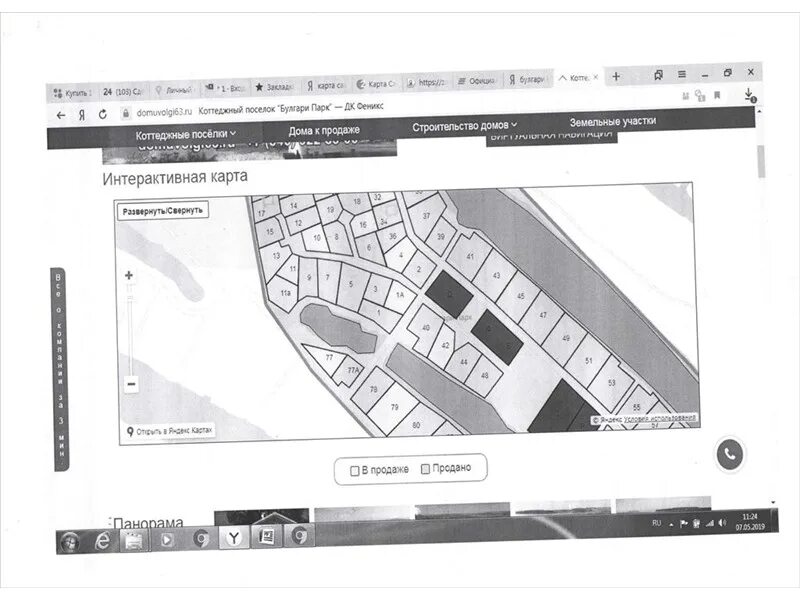Viewport: 800px width, 600px height.
Task: Open a new browser tab with the plus icon
Action: [x=616, y=77]
